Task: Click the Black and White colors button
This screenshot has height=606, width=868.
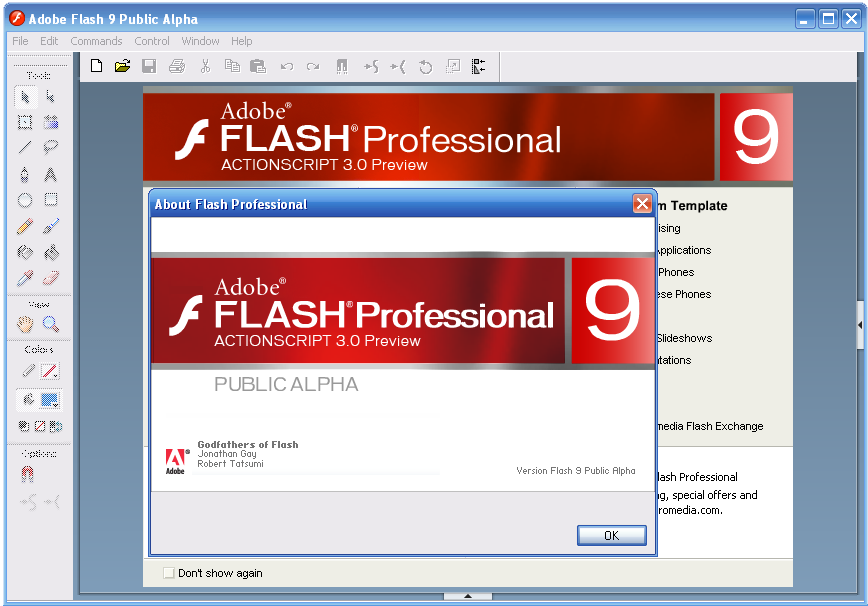Action: click(x=24, y=426)
